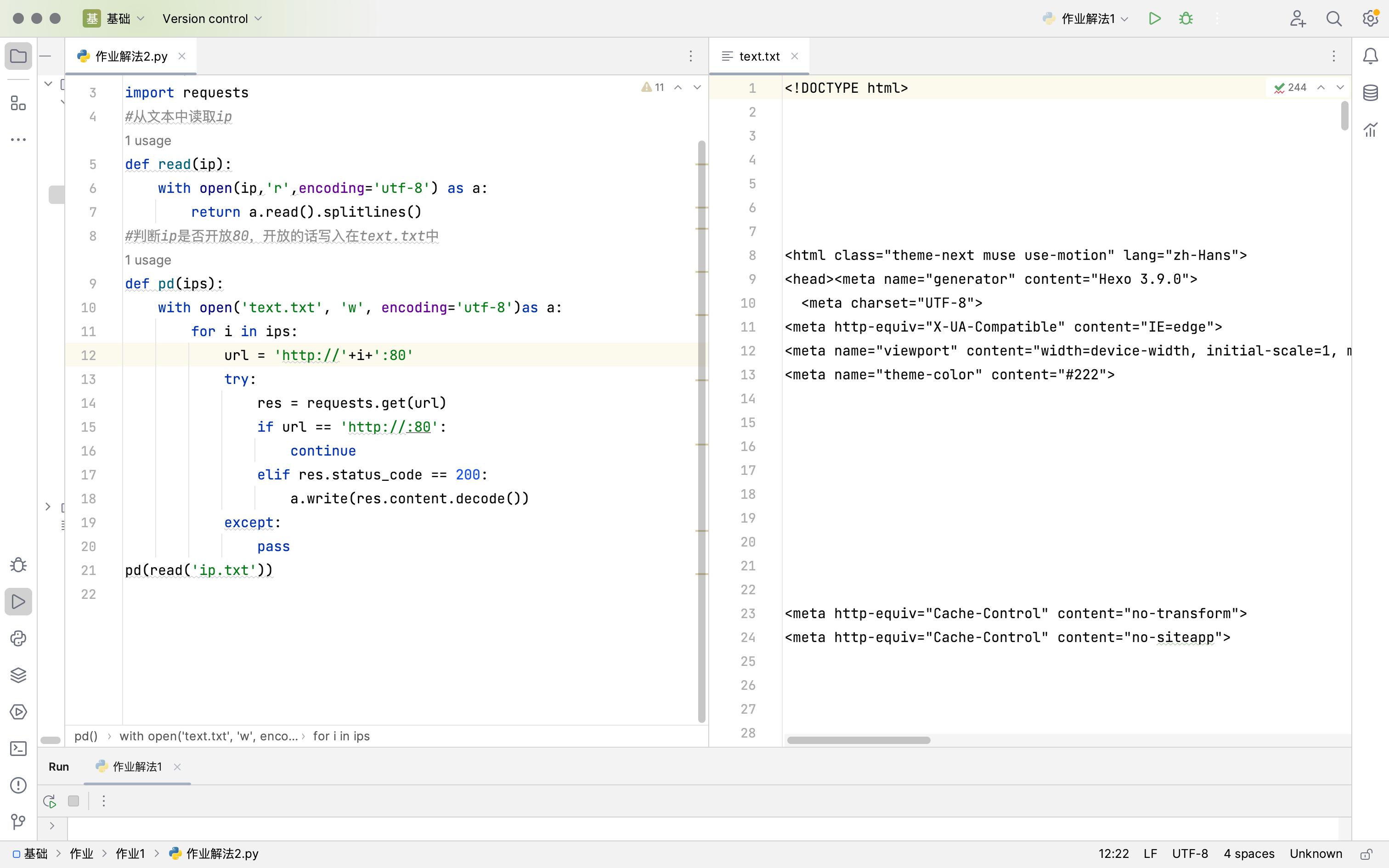This screenshot has height=868, width=1389.
Task: Switch to the 作业解法2.py editor tab
Action: pyautogui.click(x=130, y=56)
